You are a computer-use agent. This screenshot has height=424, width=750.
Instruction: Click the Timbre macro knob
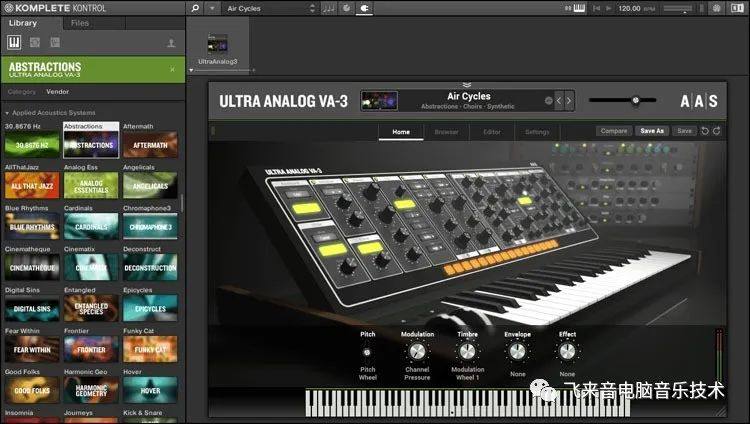[x=467, y=352]
